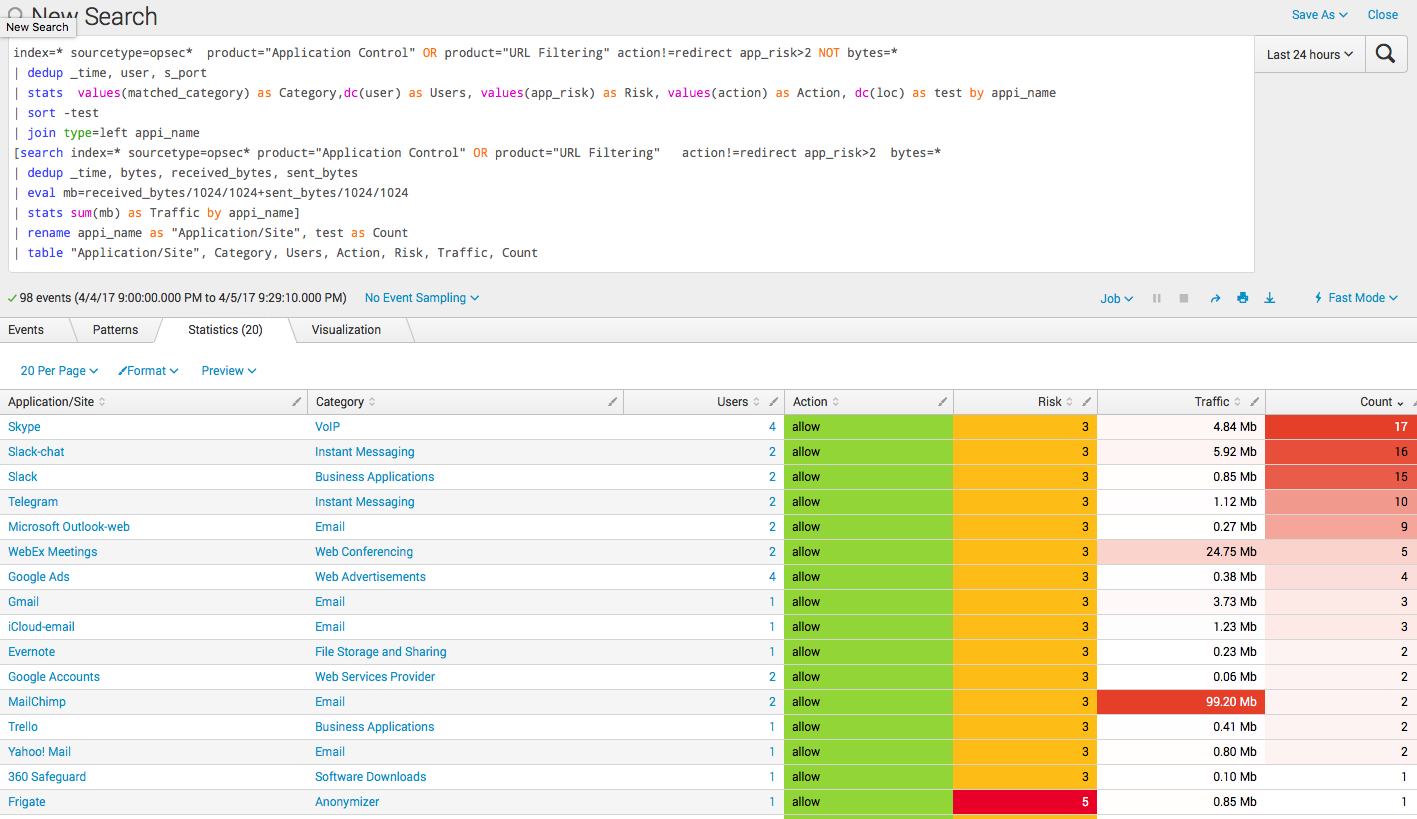Click inside the search query editor

tap(630, 155)
